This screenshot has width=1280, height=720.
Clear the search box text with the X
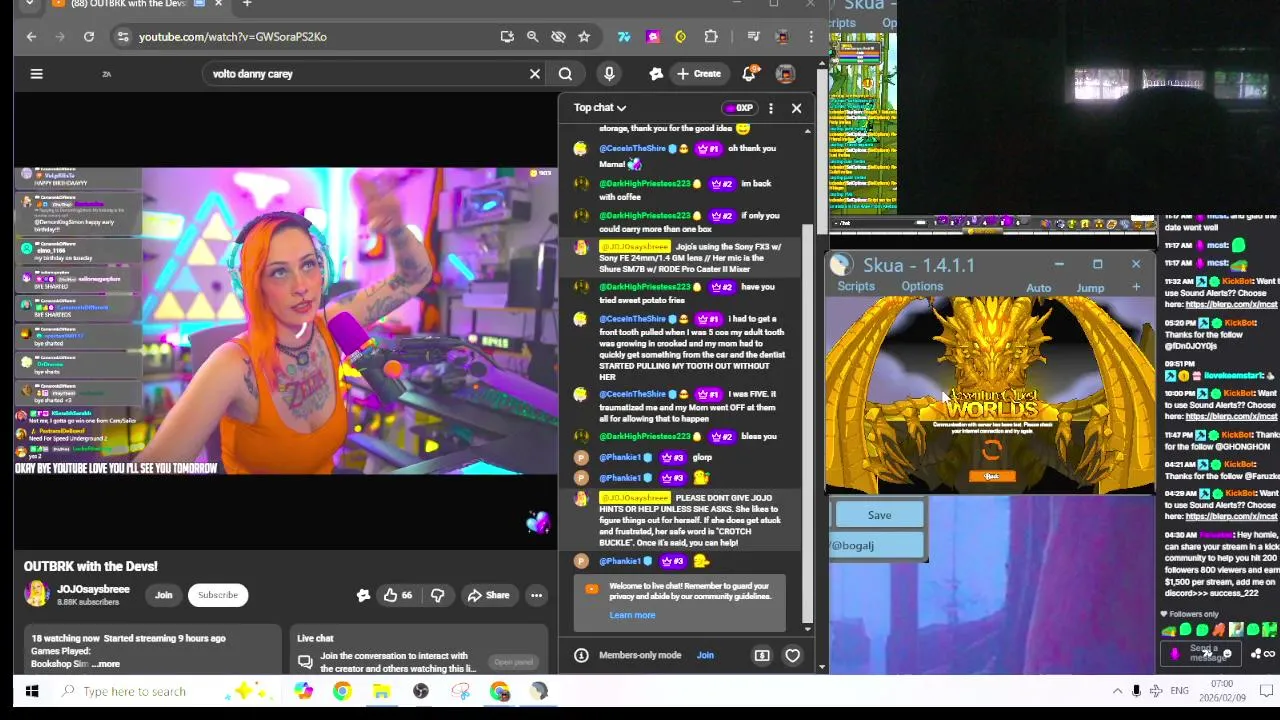point(535,73)
